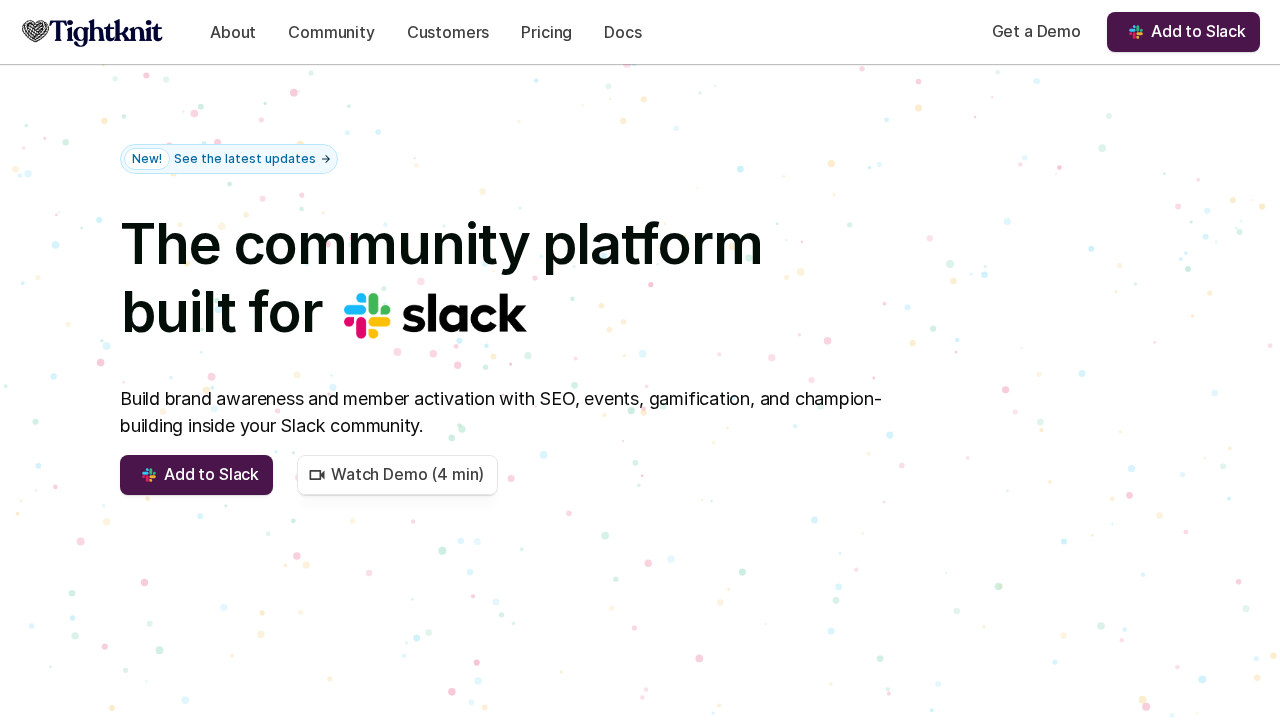Click the Tightknit wordmark in the header
Image resolution: width=1280 pixels, height=720 pixels.
tap(106, 32)
